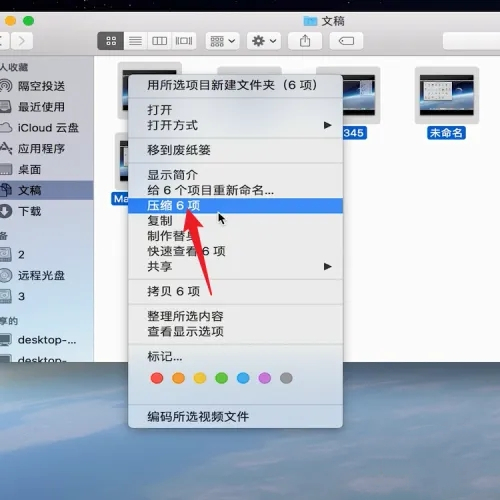Select the 未命名 file thumbnail

tap(447, 95)
